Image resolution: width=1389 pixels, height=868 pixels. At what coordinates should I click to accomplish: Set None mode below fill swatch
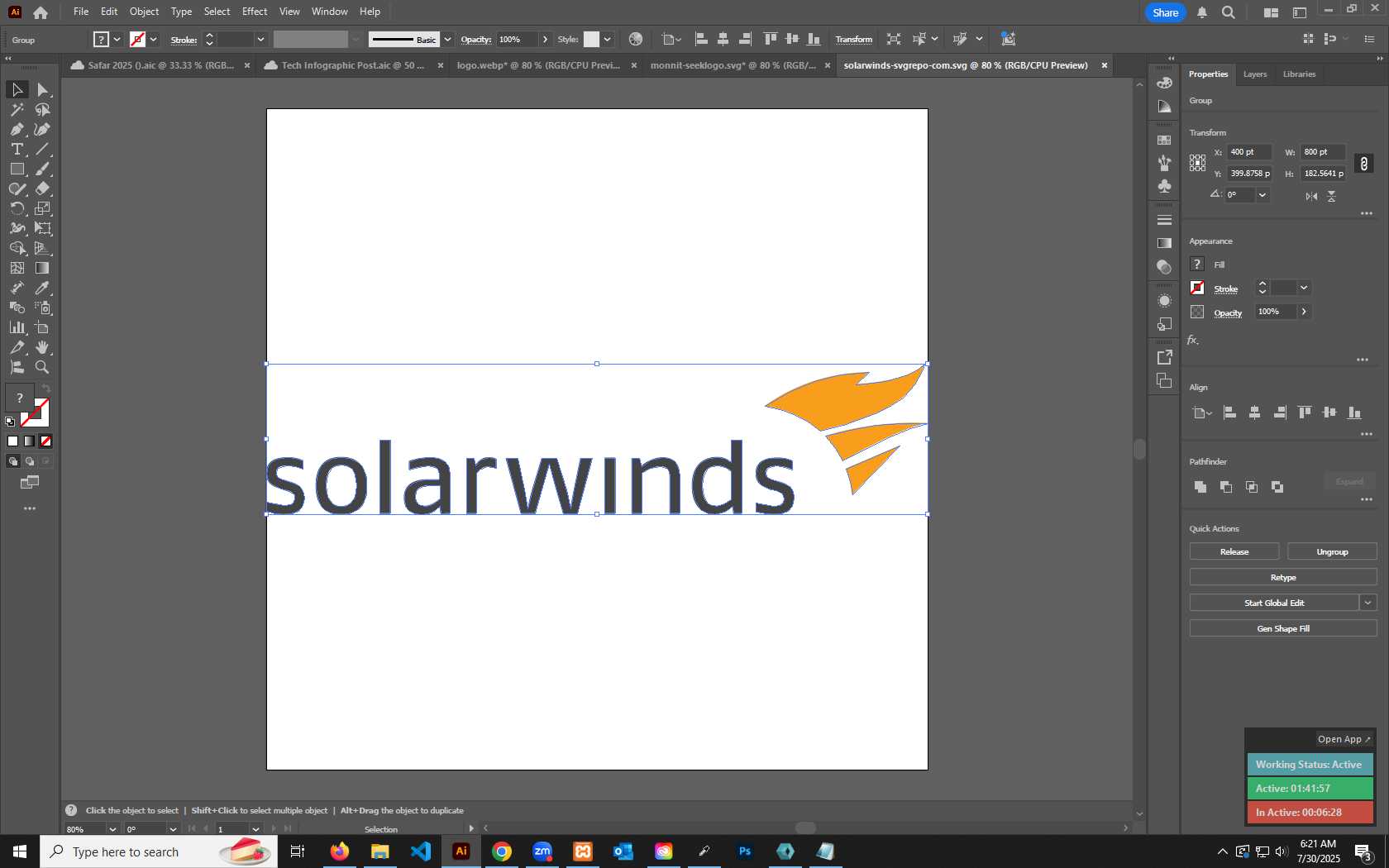pyautogui.click(x=45, y=441)
